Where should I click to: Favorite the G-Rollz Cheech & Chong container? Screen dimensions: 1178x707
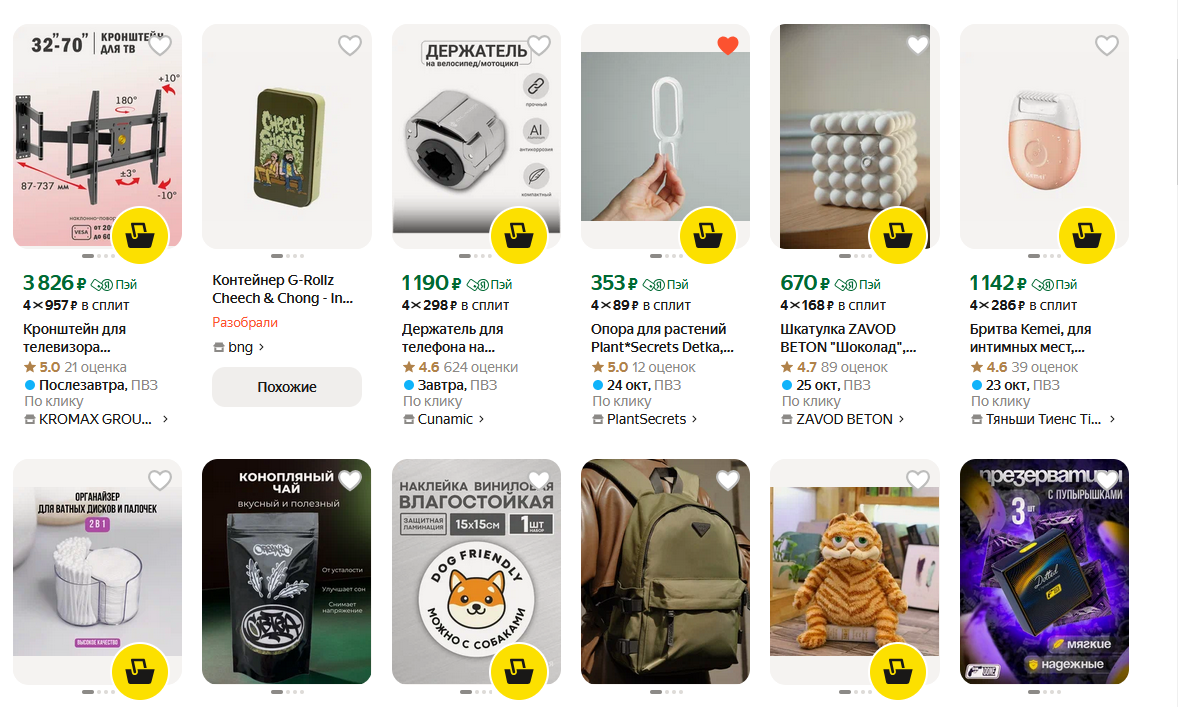point(349,45)
